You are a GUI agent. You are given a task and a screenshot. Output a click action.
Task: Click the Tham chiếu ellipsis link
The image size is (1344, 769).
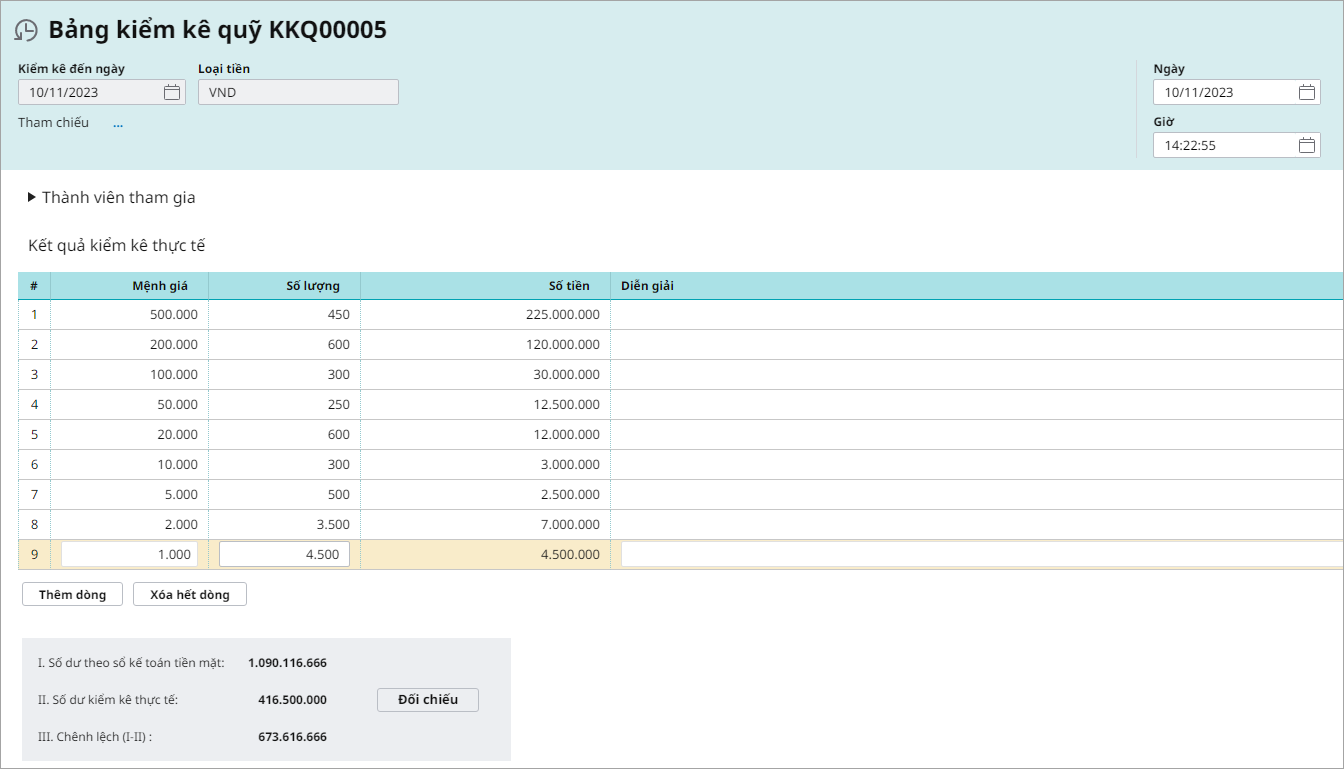118,123
